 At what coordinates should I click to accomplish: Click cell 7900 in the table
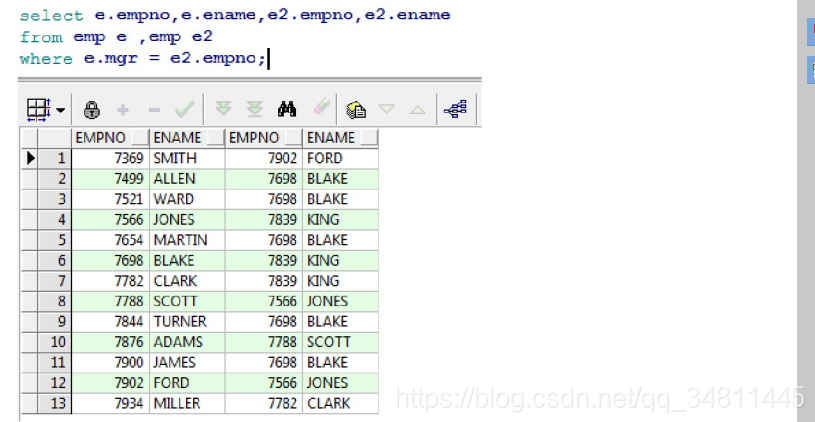[x=110, y=363]
